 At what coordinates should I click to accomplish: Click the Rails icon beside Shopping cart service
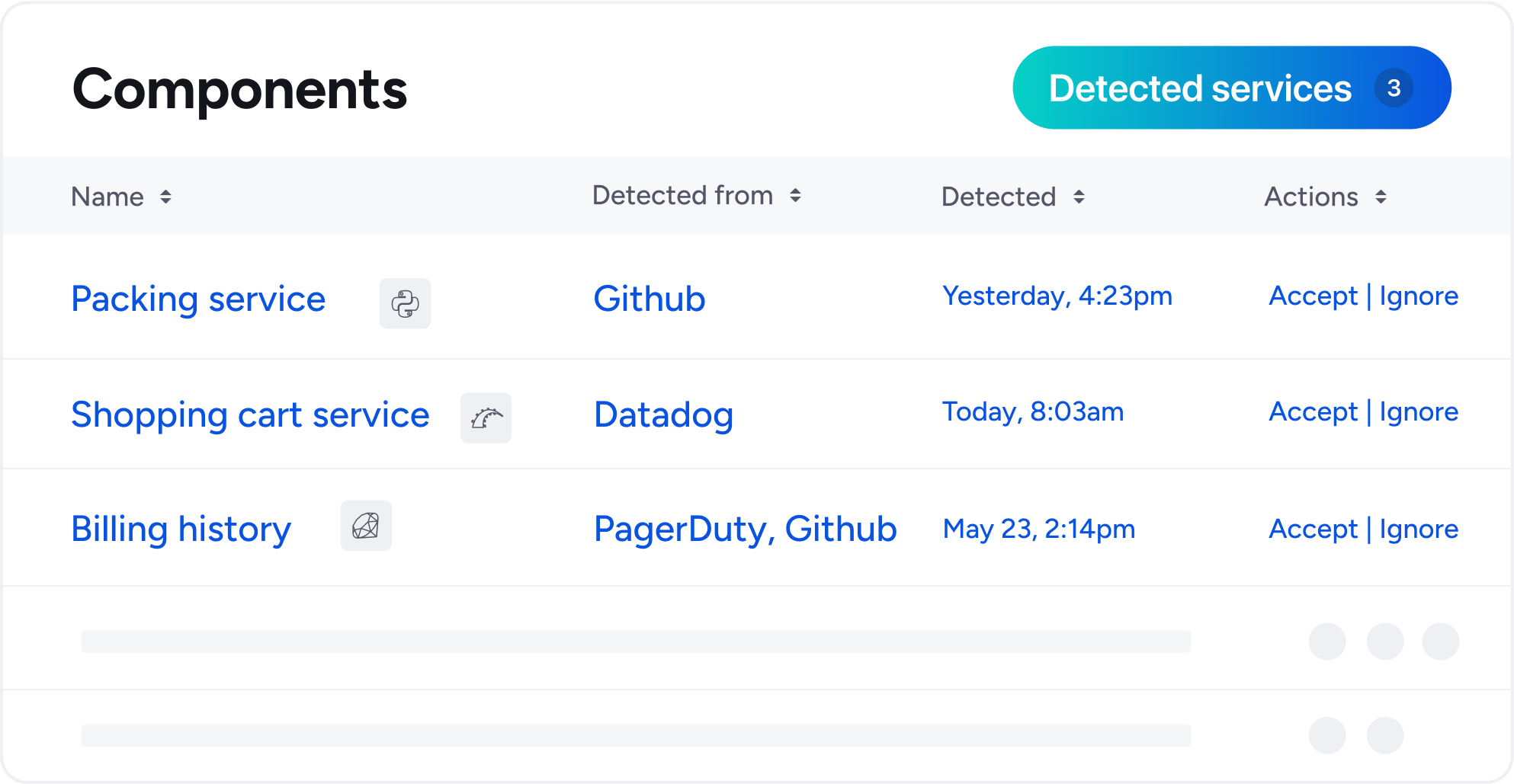coord(486,418)
